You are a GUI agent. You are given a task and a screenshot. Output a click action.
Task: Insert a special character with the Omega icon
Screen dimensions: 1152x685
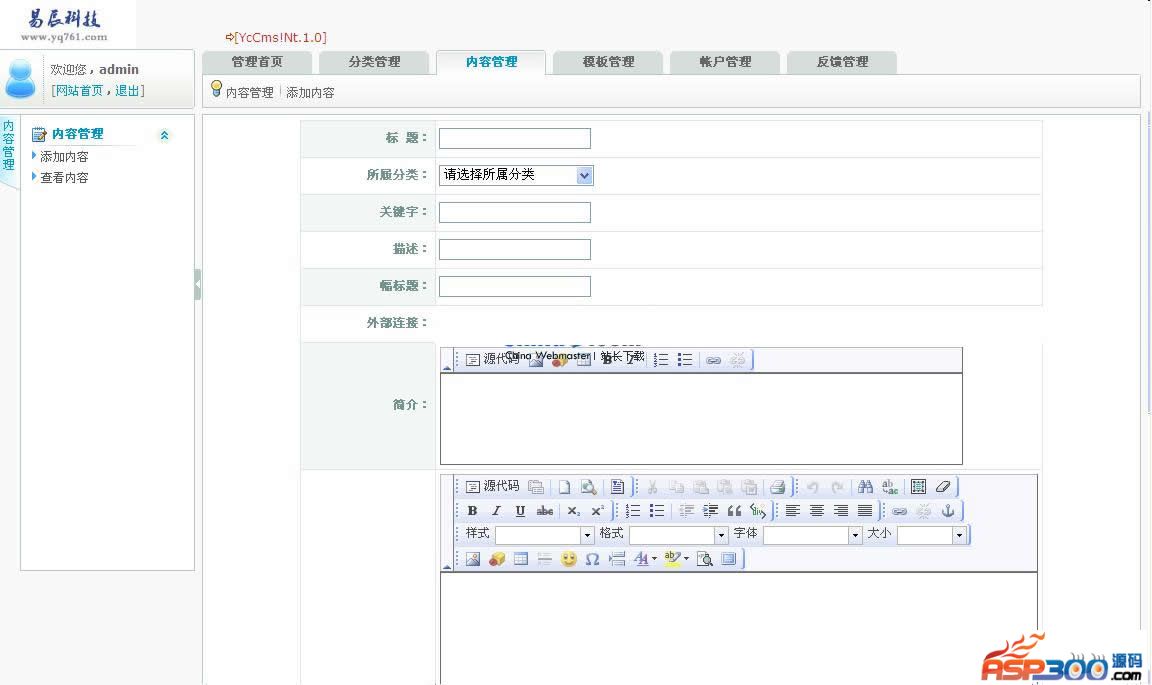click(x=592, y=559)
